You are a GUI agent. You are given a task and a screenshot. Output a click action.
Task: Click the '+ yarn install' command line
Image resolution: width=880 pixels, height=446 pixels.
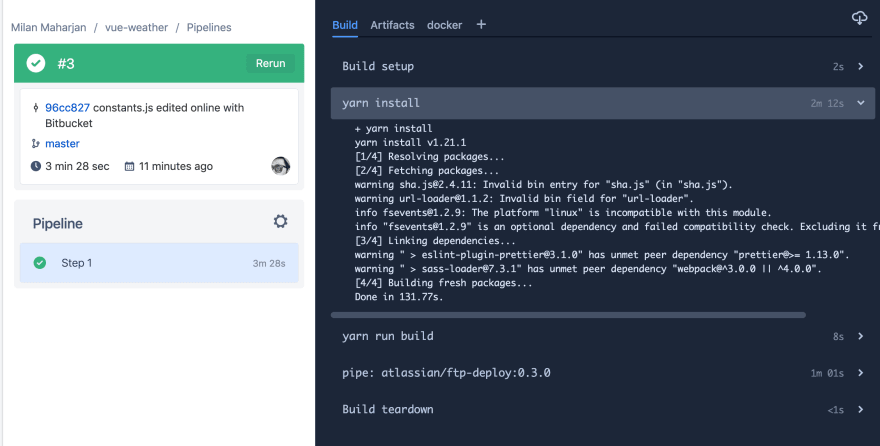(393, 128)
